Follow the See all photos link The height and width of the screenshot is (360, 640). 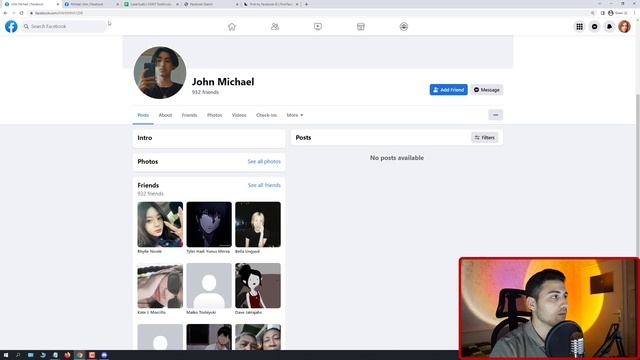(x=264, y=162)
